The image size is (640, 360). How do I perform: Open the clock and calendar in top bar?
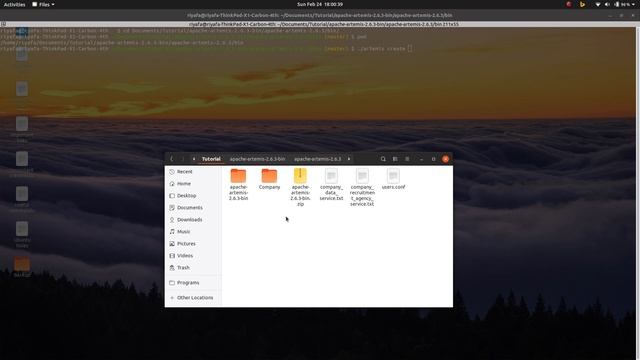click(x=320, y=4)
